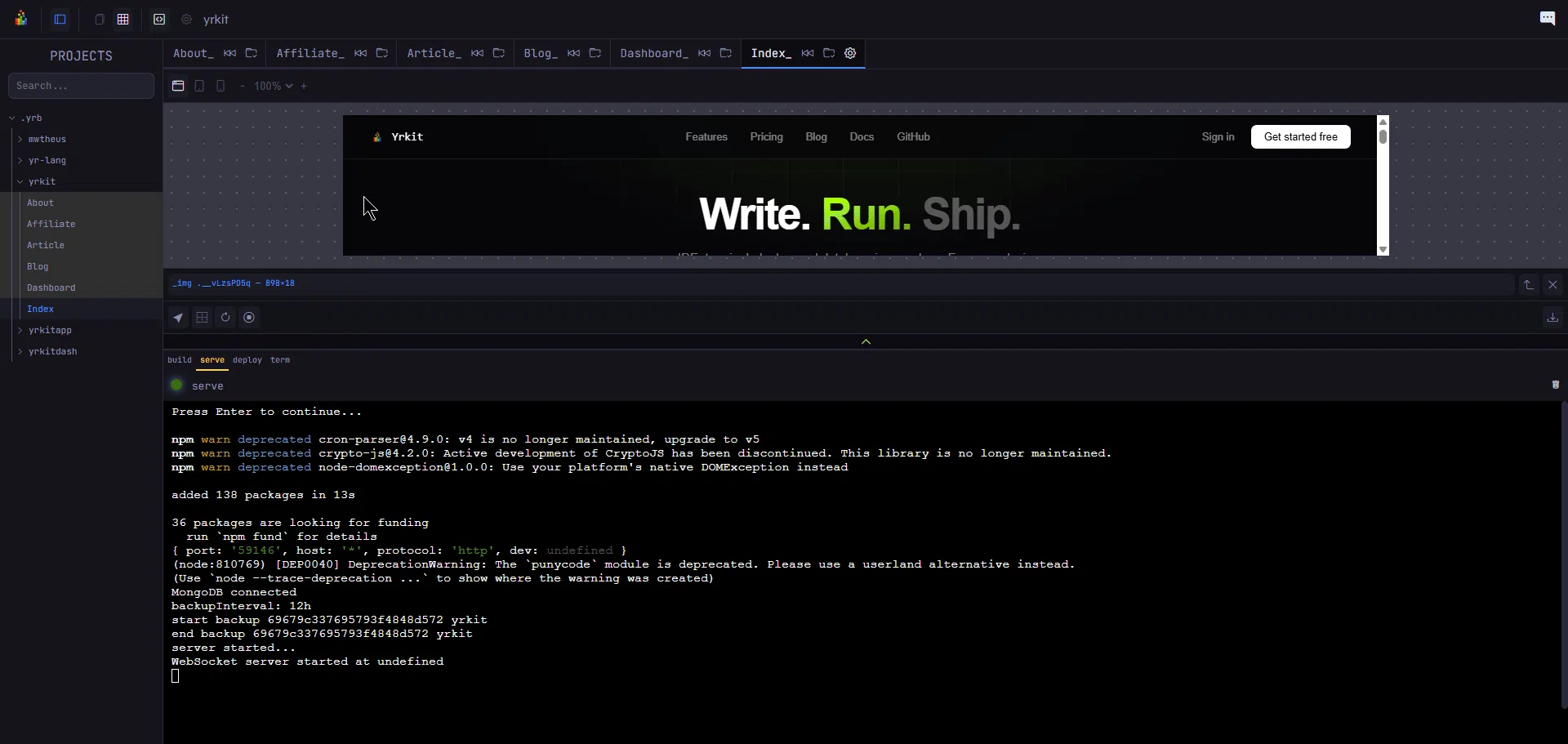Open the chat messages icon
This screenshot has height=744, width=1568.
pos(1548,18)
